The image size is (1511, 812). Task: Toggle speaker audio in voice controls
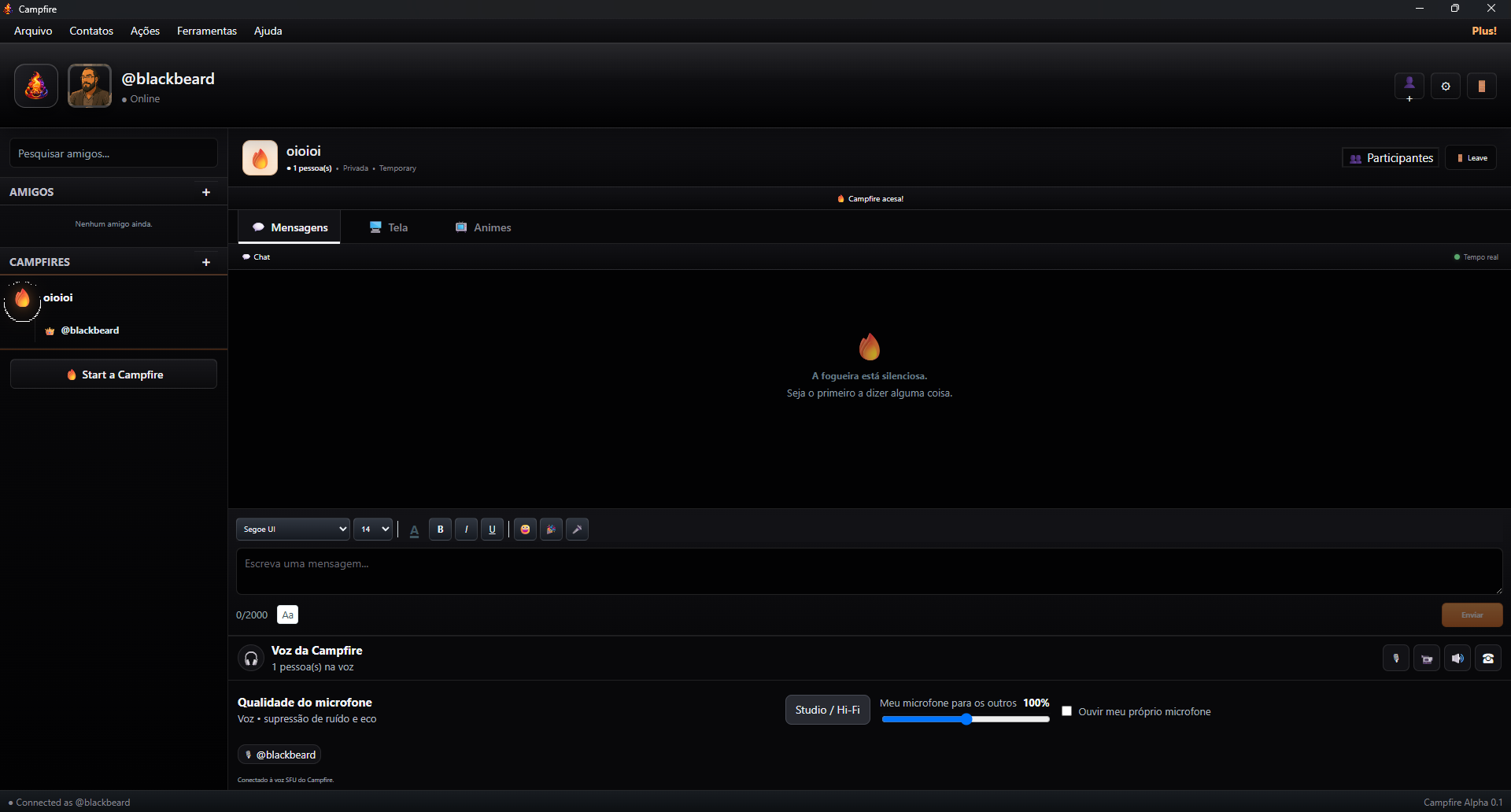click(1457, 659)
